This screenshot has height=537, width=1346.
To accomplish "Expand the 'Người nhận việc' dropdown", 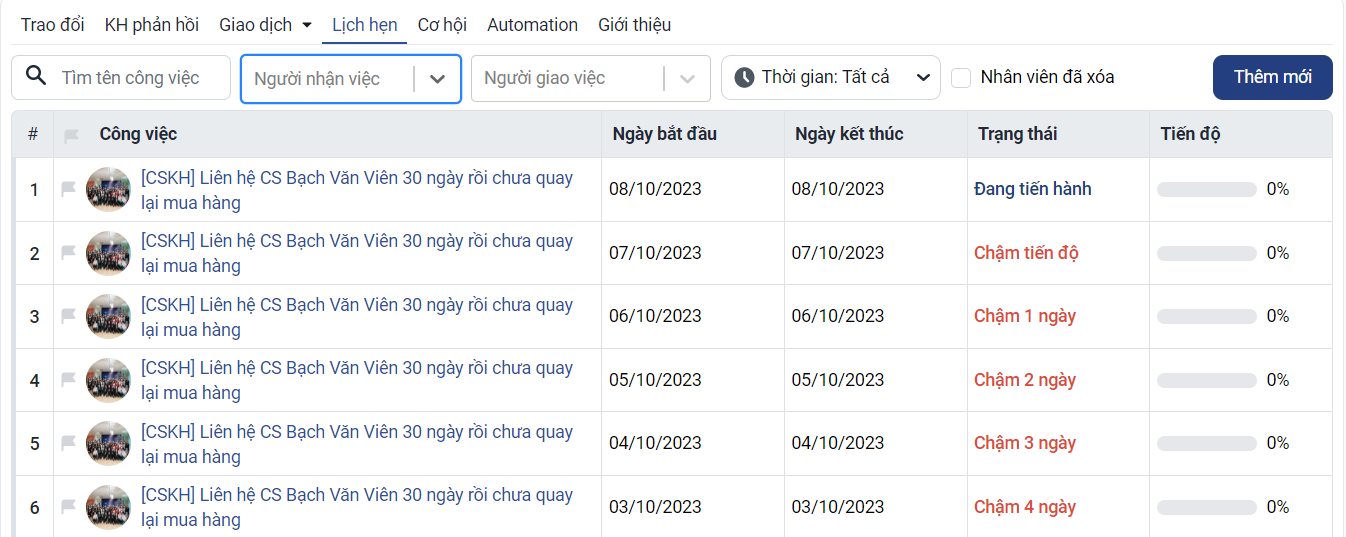I will (437, 79).
